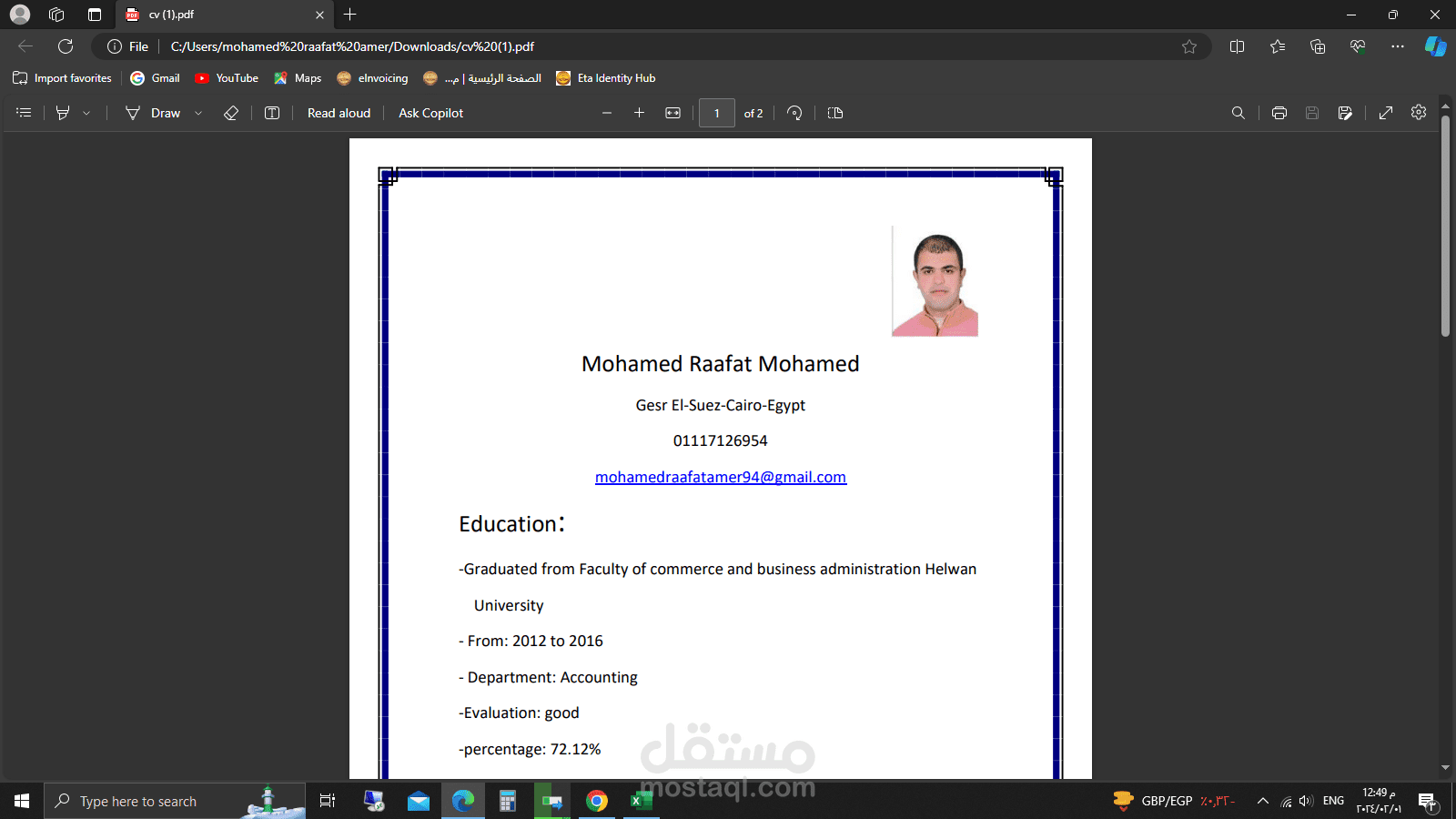Image resolution: width=1456 pixels, height=819 pixels.
Task: Close the cv (1).pdf tab
Action: click(x=319, y=15)
